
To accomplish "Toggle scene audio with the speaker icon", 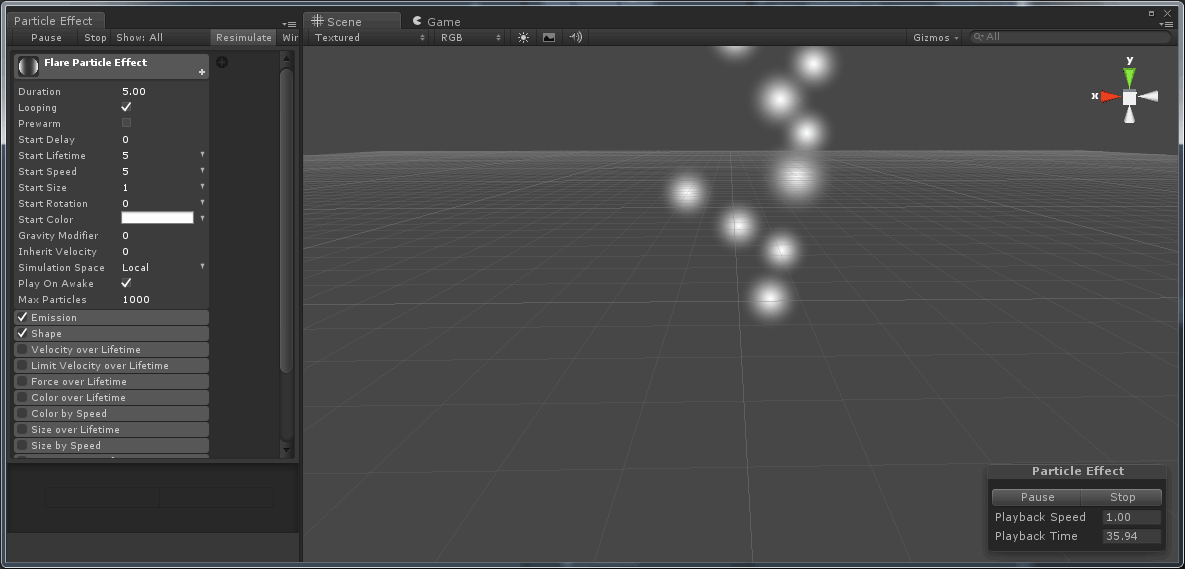I will click(x=576, y=37).
